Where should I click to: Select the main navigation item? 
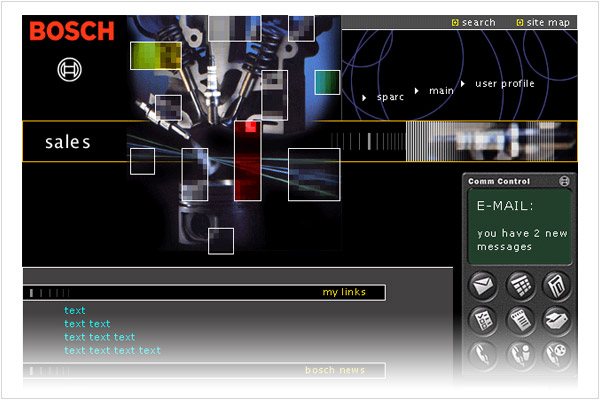click(440, 91)
